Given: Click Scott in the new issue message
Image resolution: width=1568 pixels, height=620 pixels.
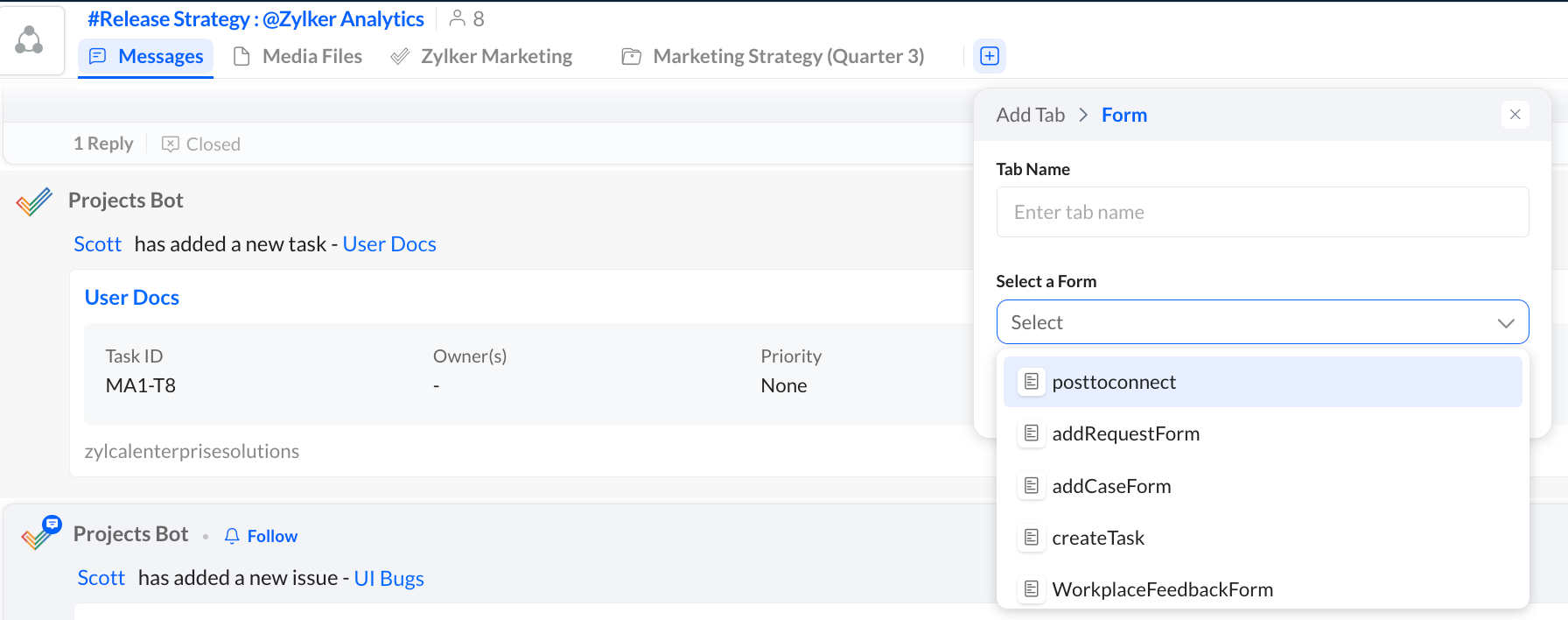Looking at the screenshot, I should (x=101, y=578).
